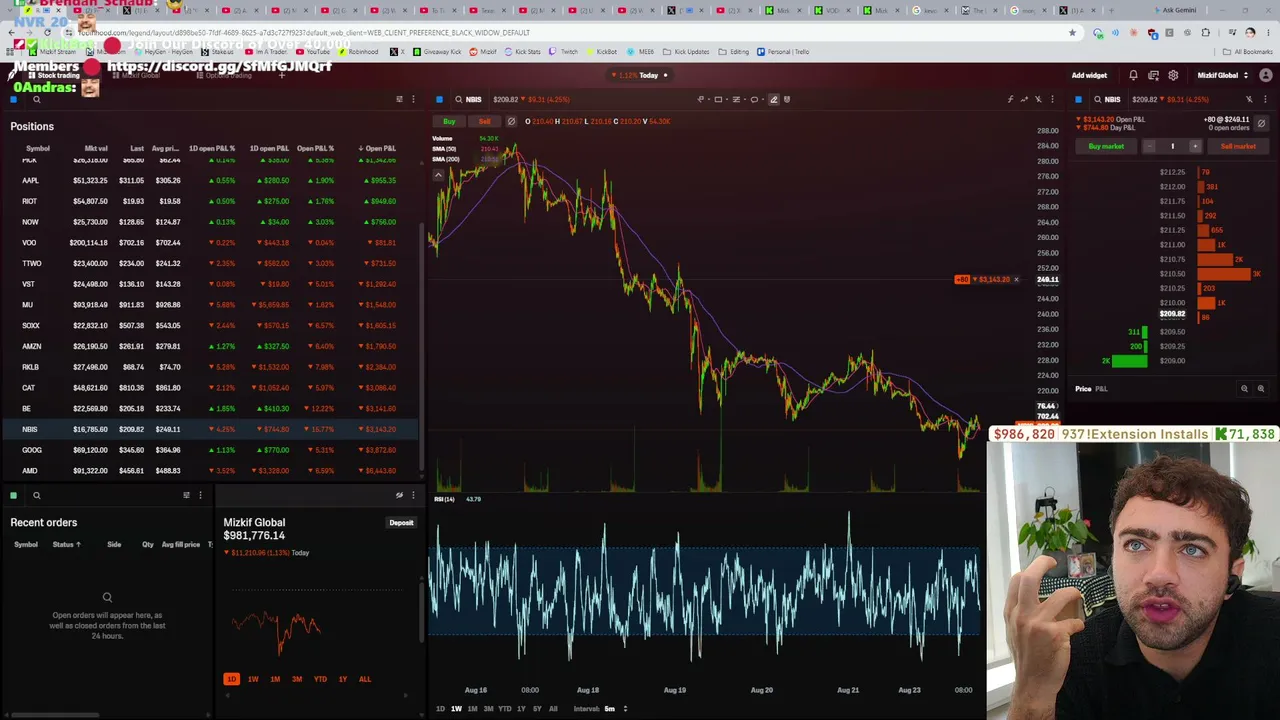The height and width of the screenshot is (720, 1280).
Task: Select 1D range in account performance chart
Action: click(x=231, y=679)
